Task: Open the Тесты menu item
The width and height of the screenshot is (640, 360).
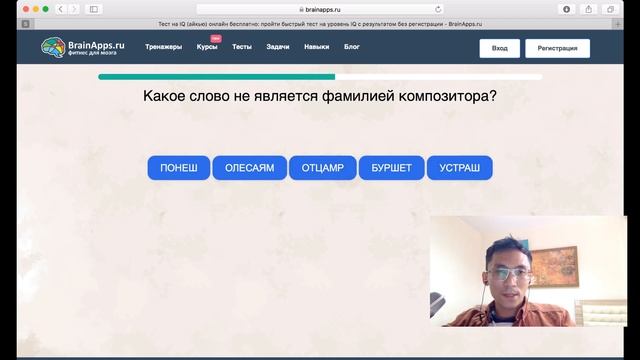Action: point(242,47)
